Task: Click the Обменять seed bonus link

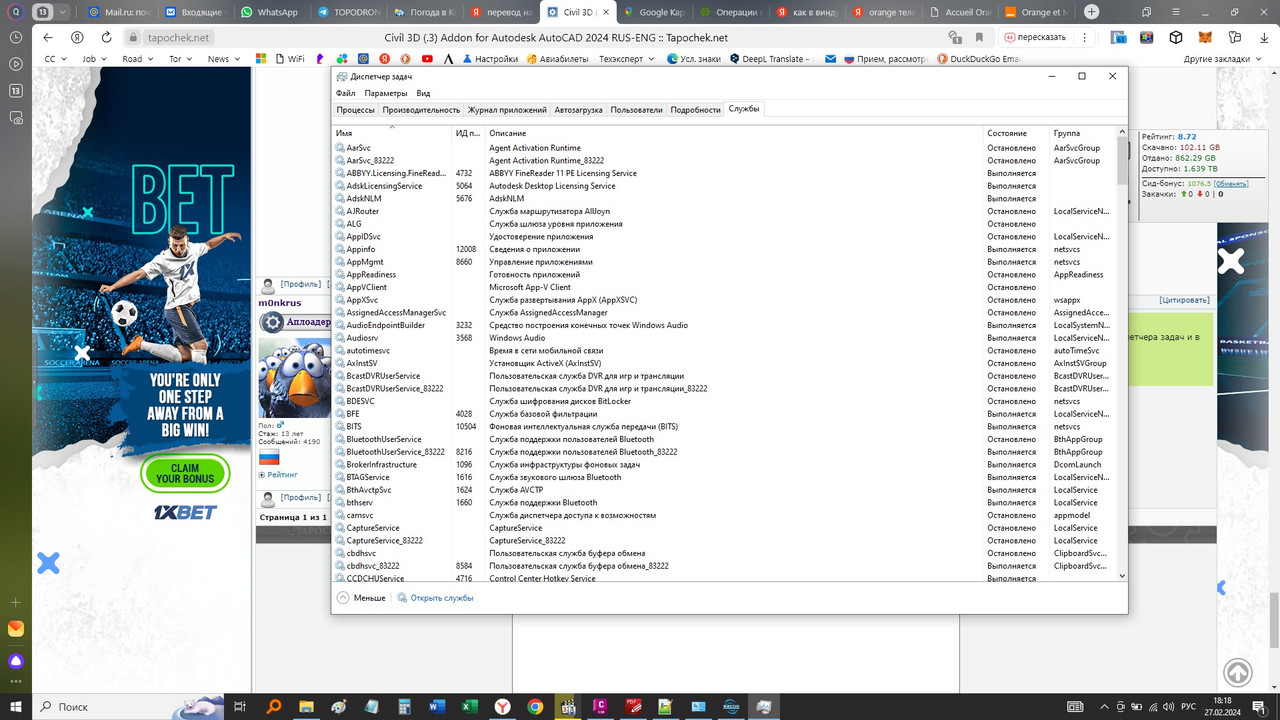Action: click(x=1232, y=184)
